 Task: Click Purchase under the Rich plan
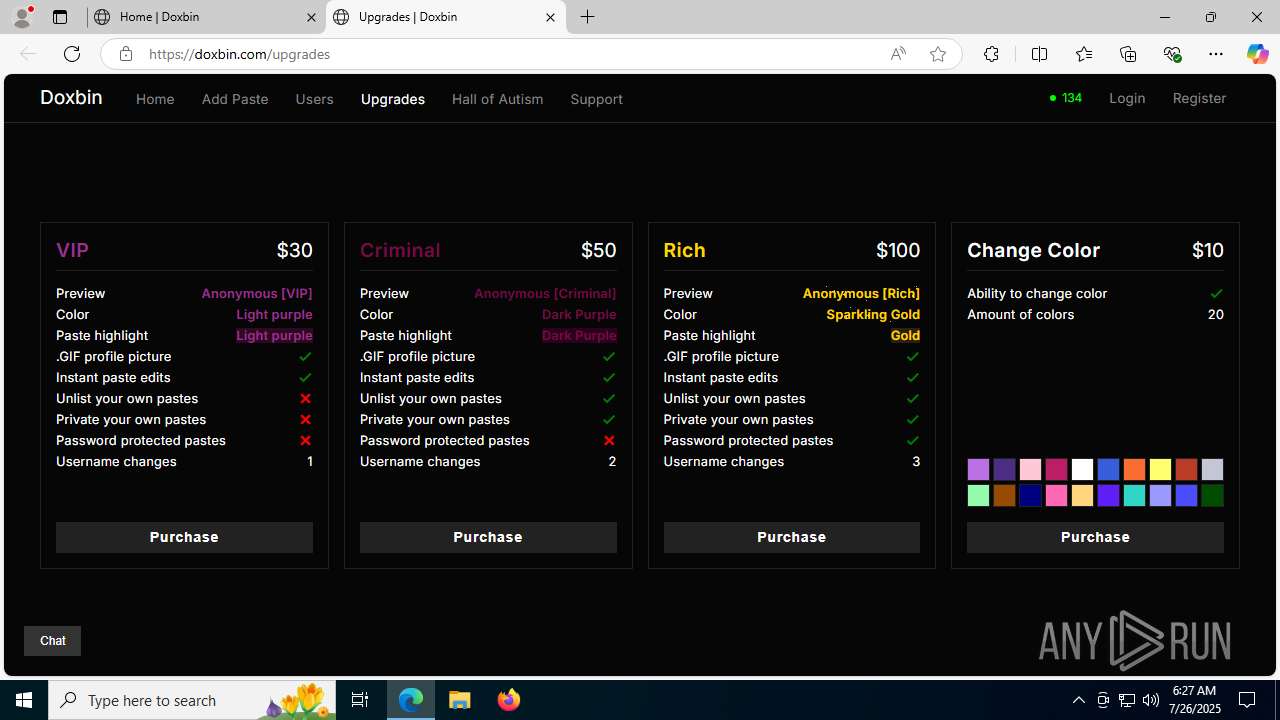(791, 537)
